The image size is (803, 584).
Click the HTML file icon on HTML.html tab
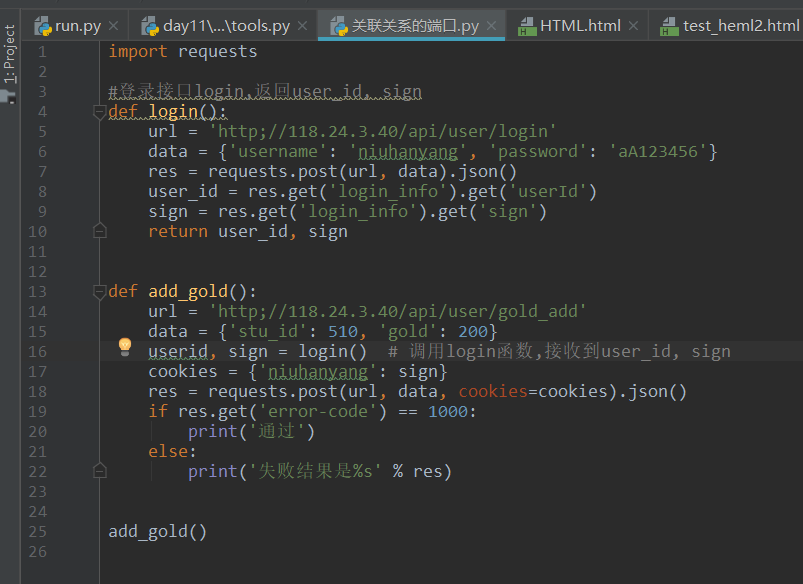(x=527, y=26)
